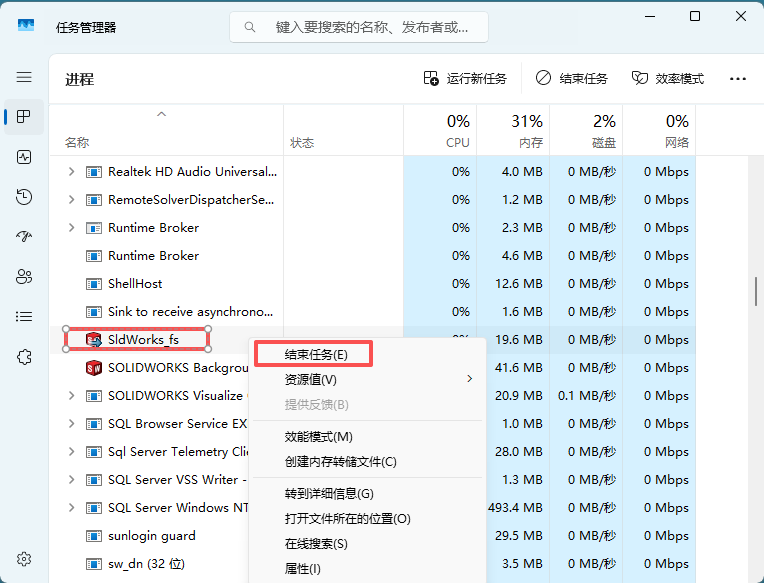Click the Sink to receive asynchronous icon
This screenshot has width=764, height=583.
94,312
